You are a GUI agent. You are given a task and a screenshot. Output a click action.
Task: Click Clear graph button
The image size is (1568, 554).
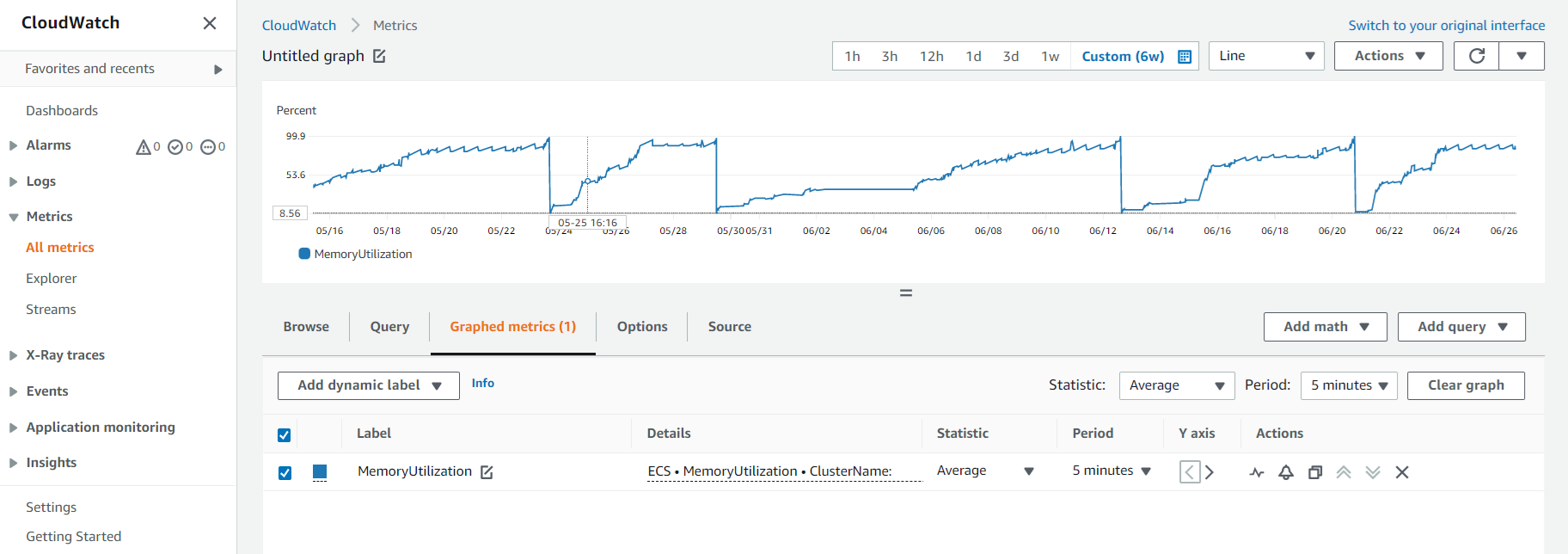(1466, 385)
